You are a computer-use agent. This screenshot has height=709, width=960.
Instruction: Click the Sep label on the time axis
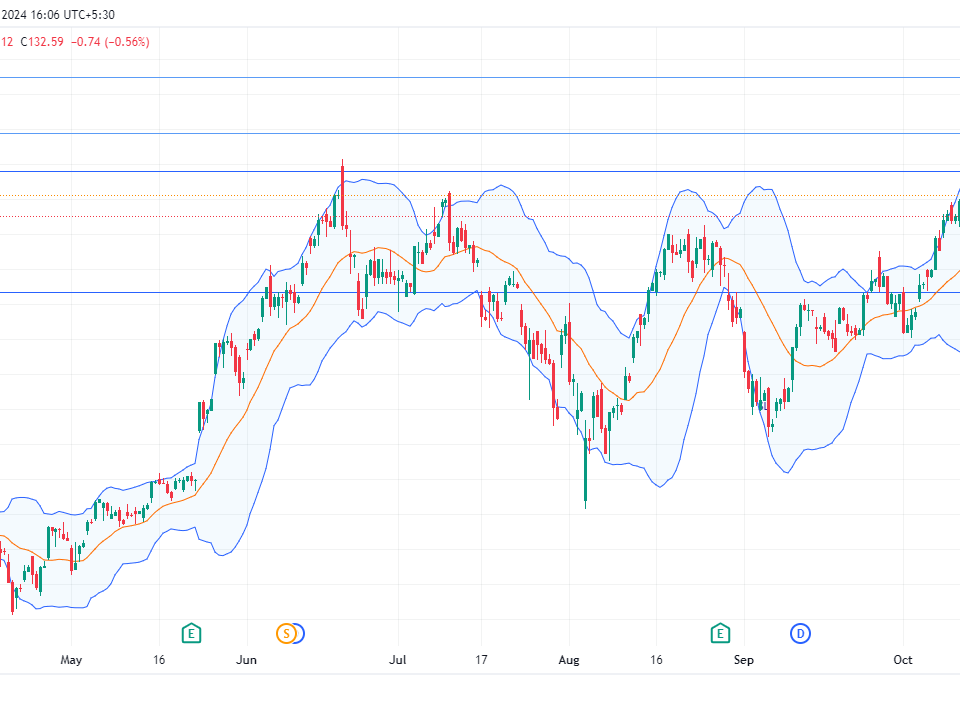click(x=743, y=659)
